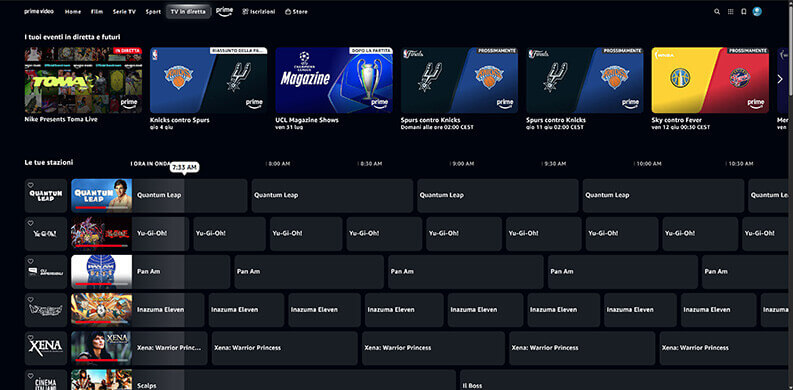Open the Knicks contro Spurs recap card
The image size is (793, 390).
pyautogui.click(x=208, y=80)
